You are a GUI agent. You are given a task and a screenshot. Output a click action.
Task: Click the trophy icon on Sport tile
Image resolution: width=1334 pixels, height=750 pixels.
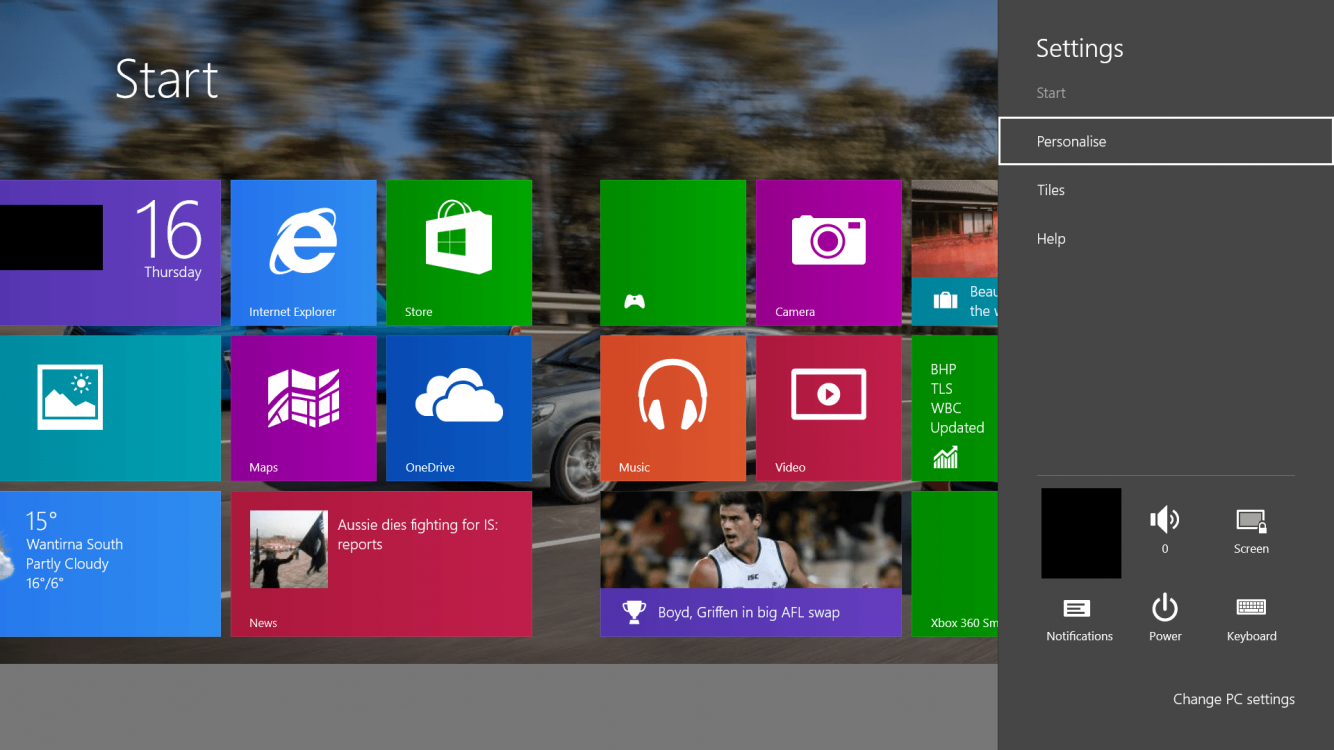click(x=634, y=612)
